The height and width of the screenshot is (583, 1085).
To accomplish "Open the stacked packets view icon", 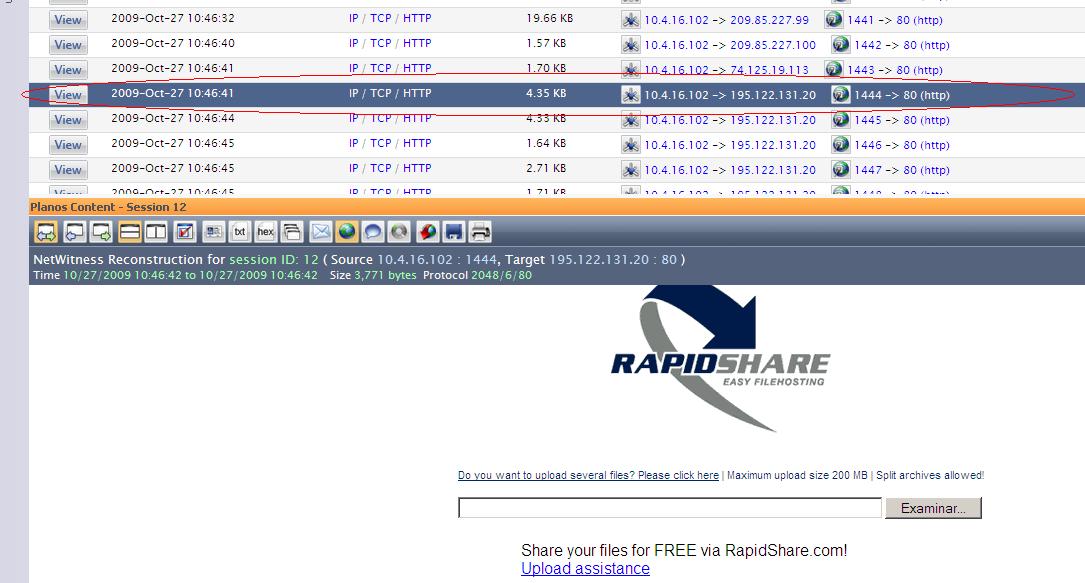I will point(292,232).
